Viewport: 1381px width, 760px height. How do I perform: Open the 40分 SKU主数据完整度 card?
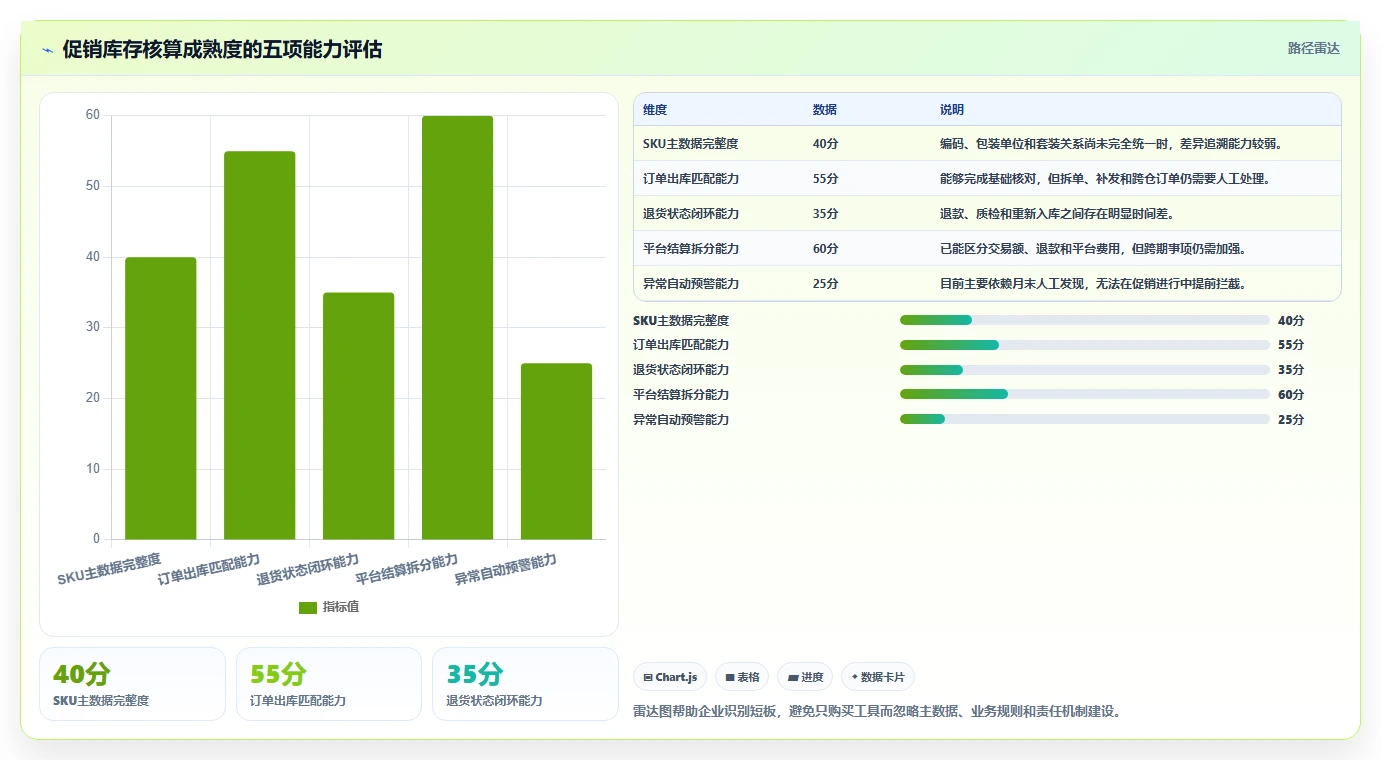[x=132, y=684]
